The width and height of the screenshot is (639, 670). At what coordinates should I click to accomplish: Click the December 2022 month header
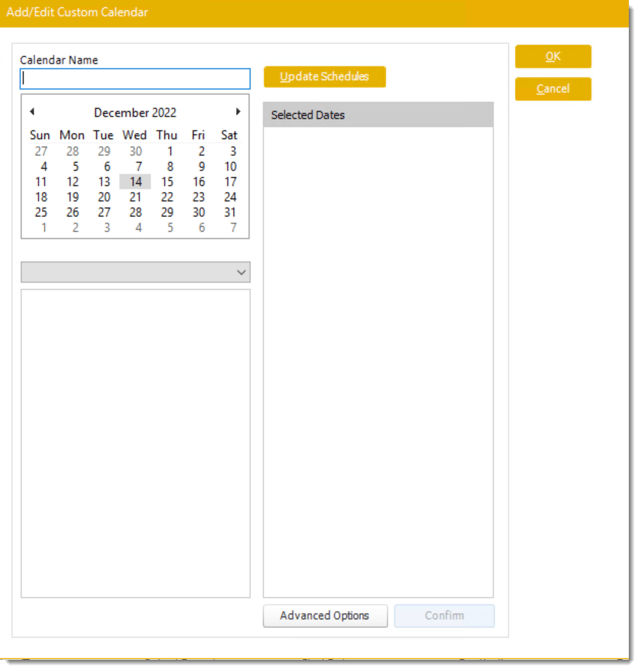coord(135,113)
